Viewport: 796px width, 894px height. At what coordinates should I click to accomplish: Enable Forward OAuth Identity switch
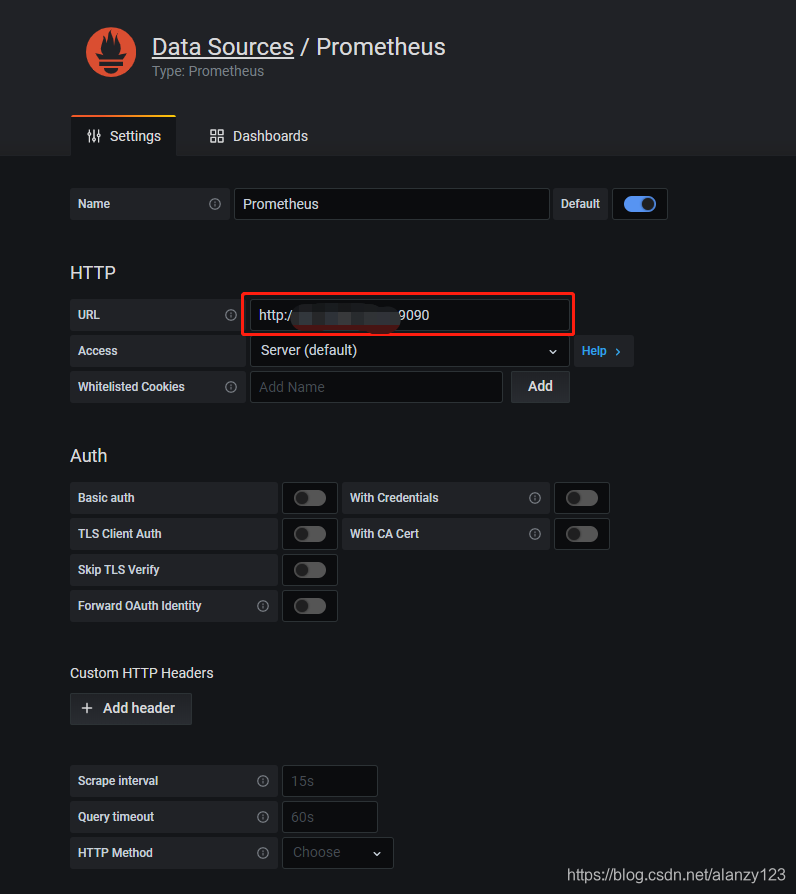310,606
